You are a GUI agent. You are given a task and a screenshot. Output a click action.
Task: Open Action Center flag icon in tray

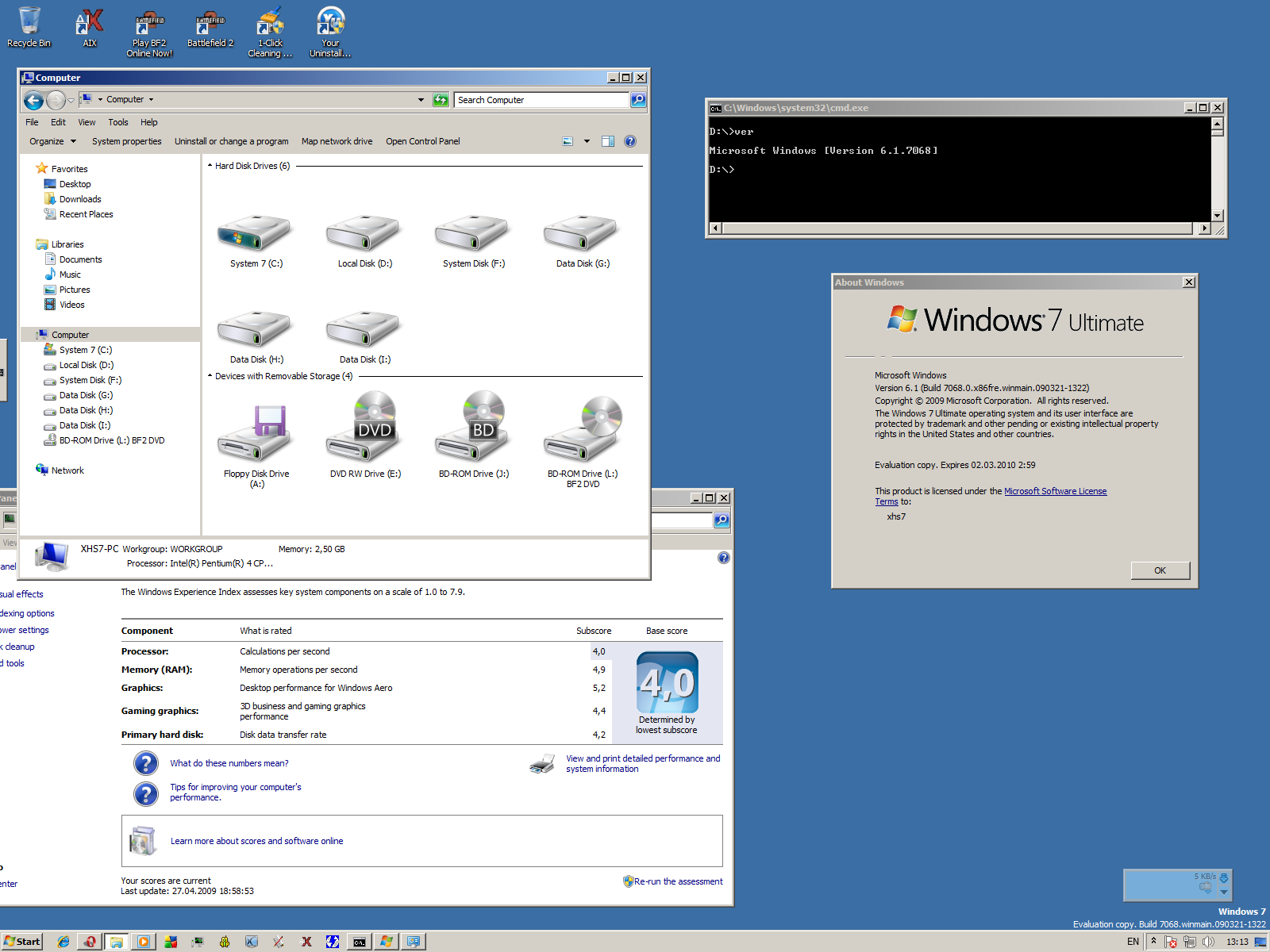pyautogui.click(x=1171, y=942)
